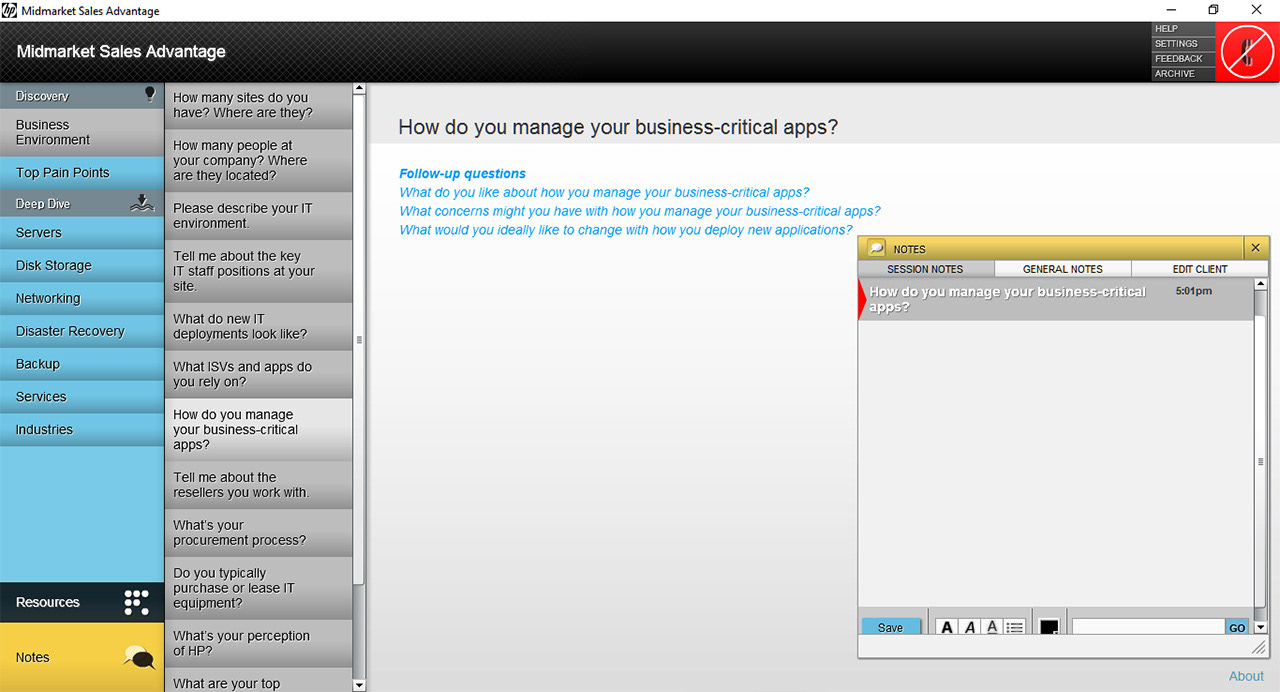Screen dimensions: 1280x692
Task: Select Business Environment in sidebar
Action: 82,132
